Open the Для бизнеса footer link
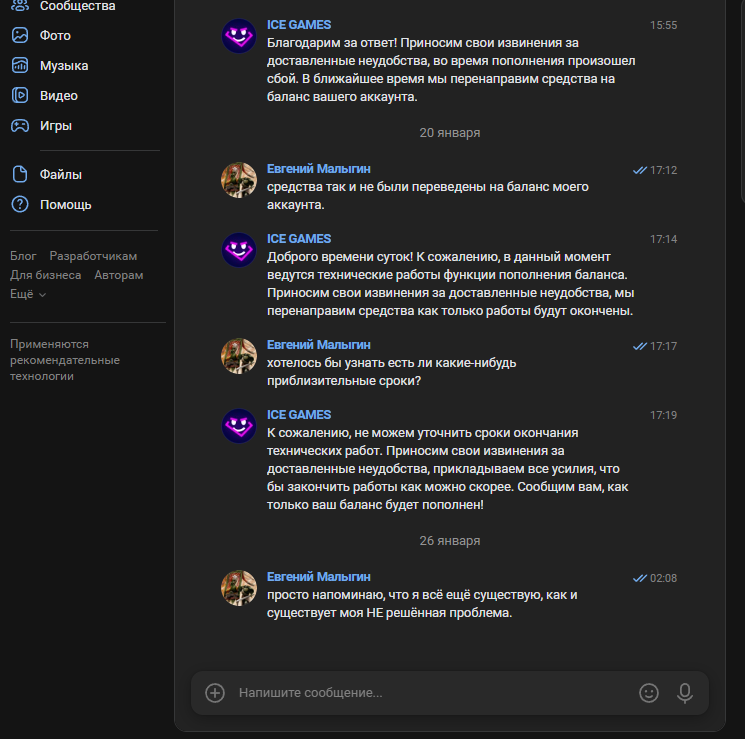Screen dimensions: 745x739 (x=46, y=275)
